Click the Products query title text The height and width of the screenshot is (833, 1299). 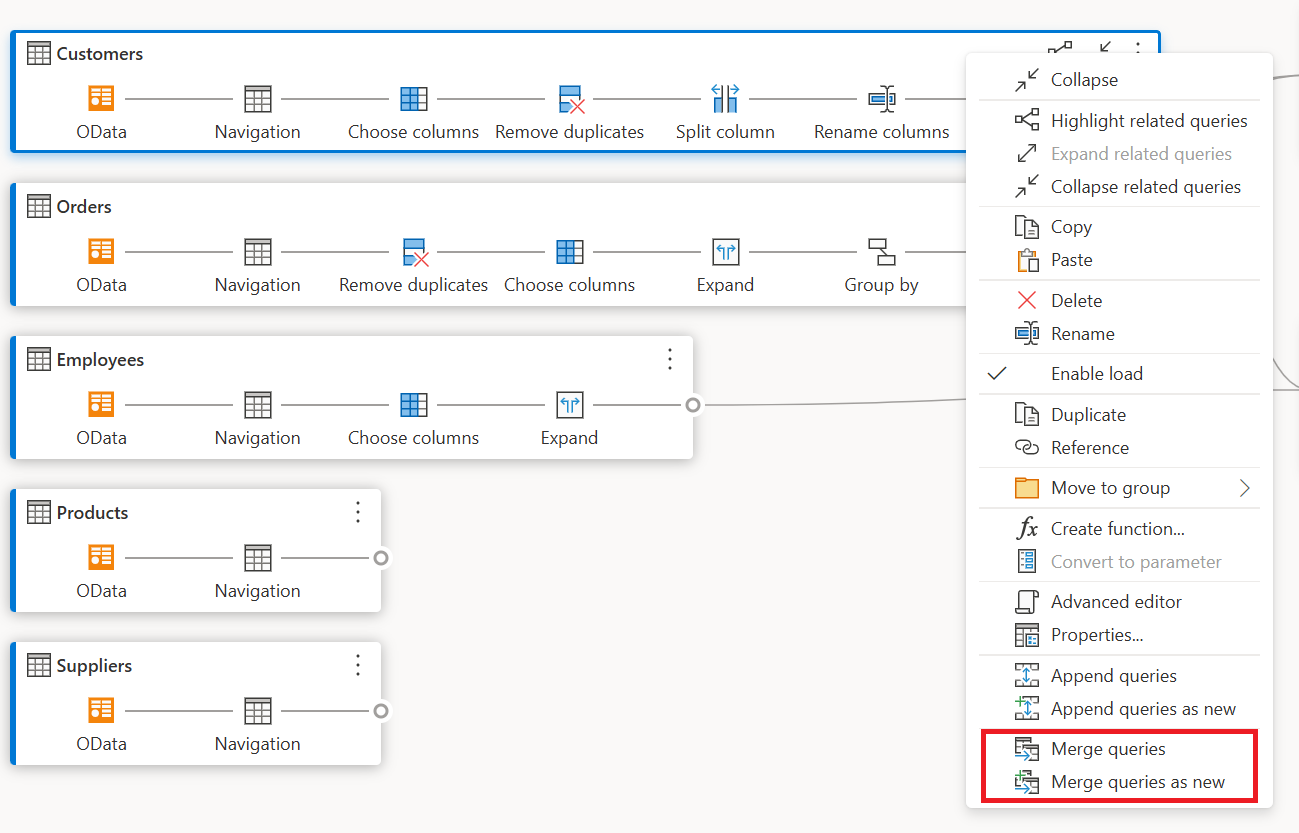[x=93, y=513]
